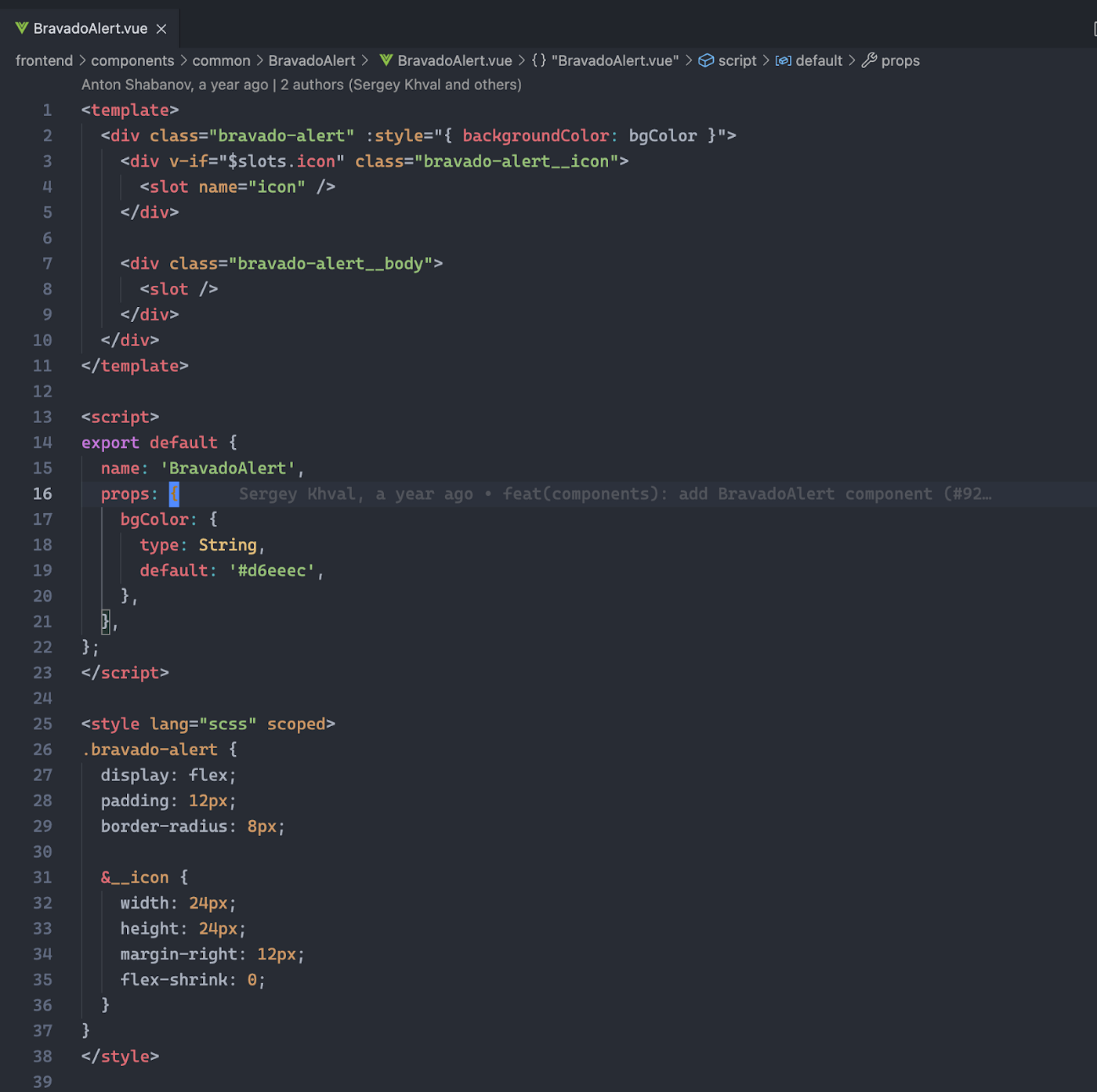Click the opening <script> tag
This screenshot has width=1097, height=1092.
pyautogui.click(x=120, y=418)
